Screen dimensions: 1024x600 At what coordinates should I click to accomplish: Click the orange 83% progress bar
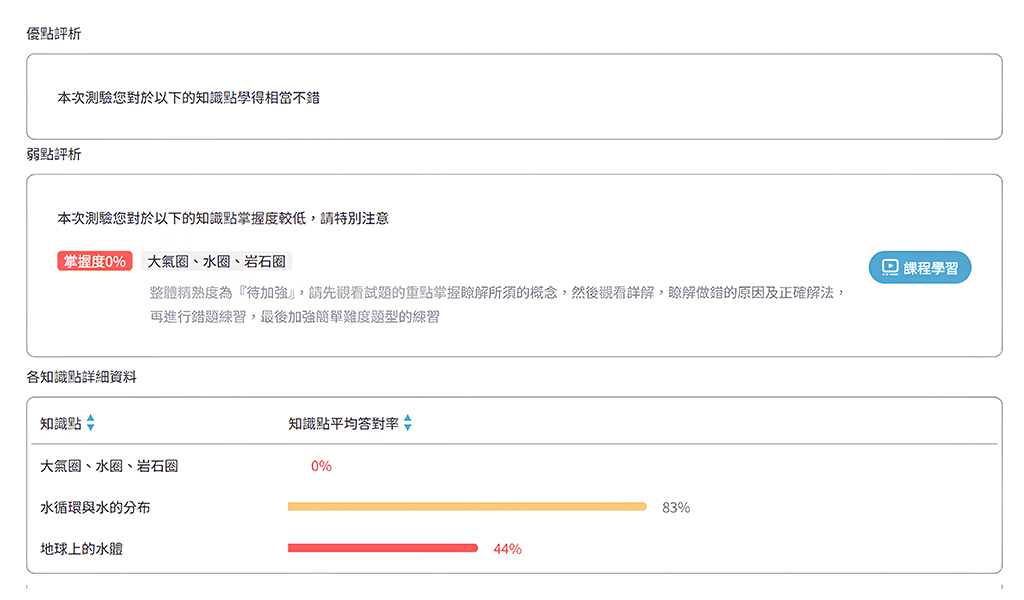467,507
